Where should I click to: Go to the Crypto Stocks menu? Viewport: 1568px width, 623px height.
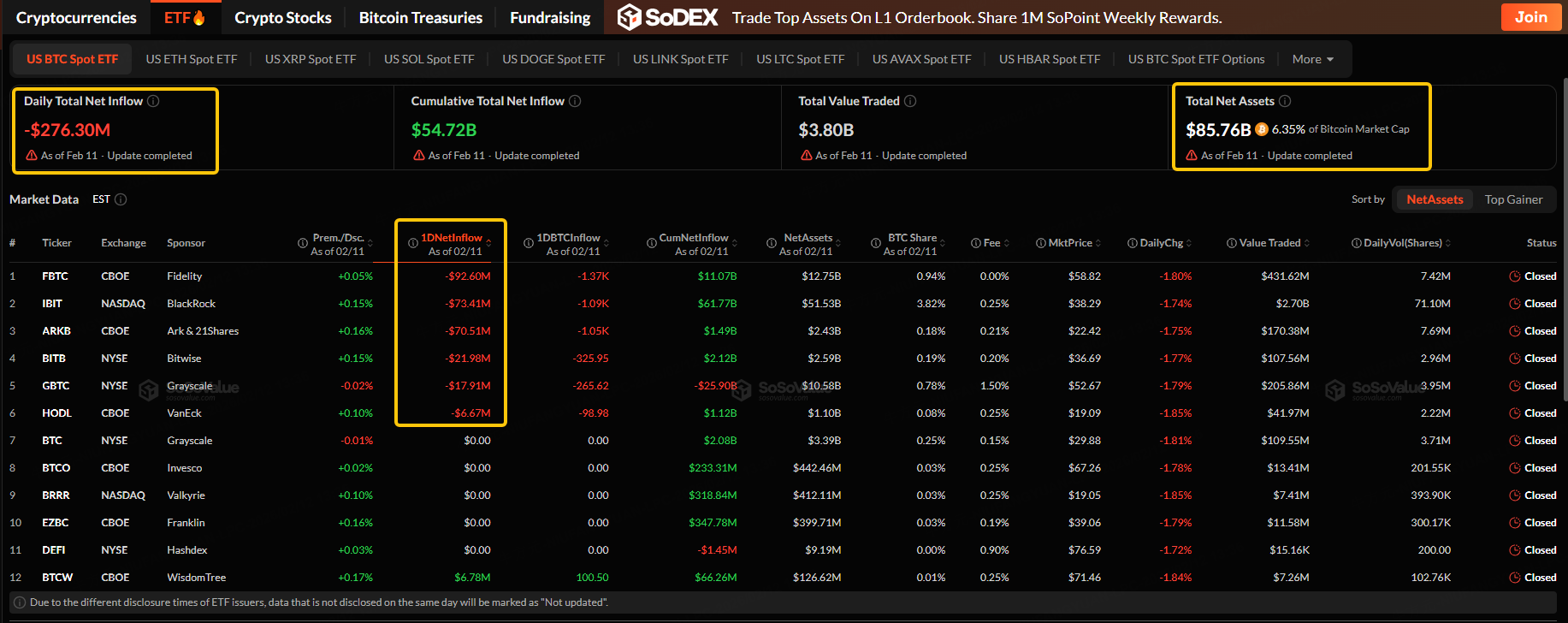pos(283,17)
